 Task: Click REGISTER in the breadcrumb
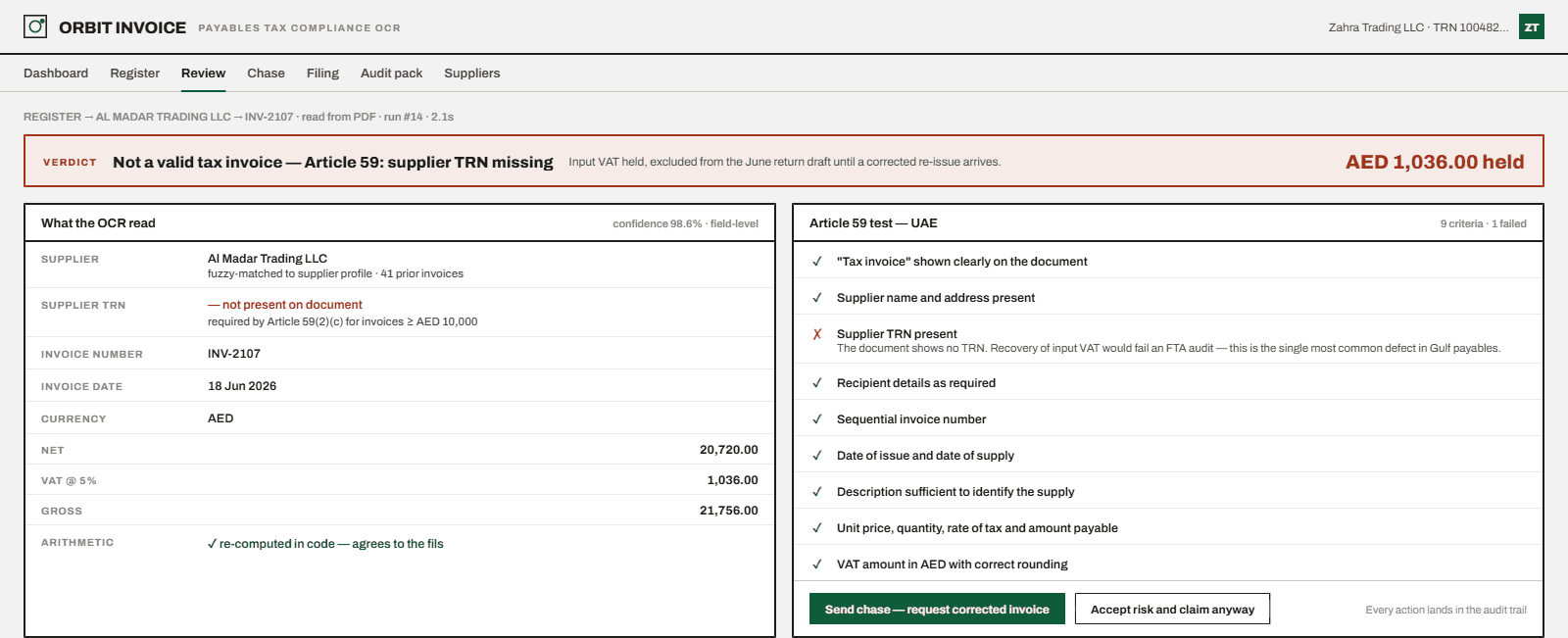click(53, 117)
